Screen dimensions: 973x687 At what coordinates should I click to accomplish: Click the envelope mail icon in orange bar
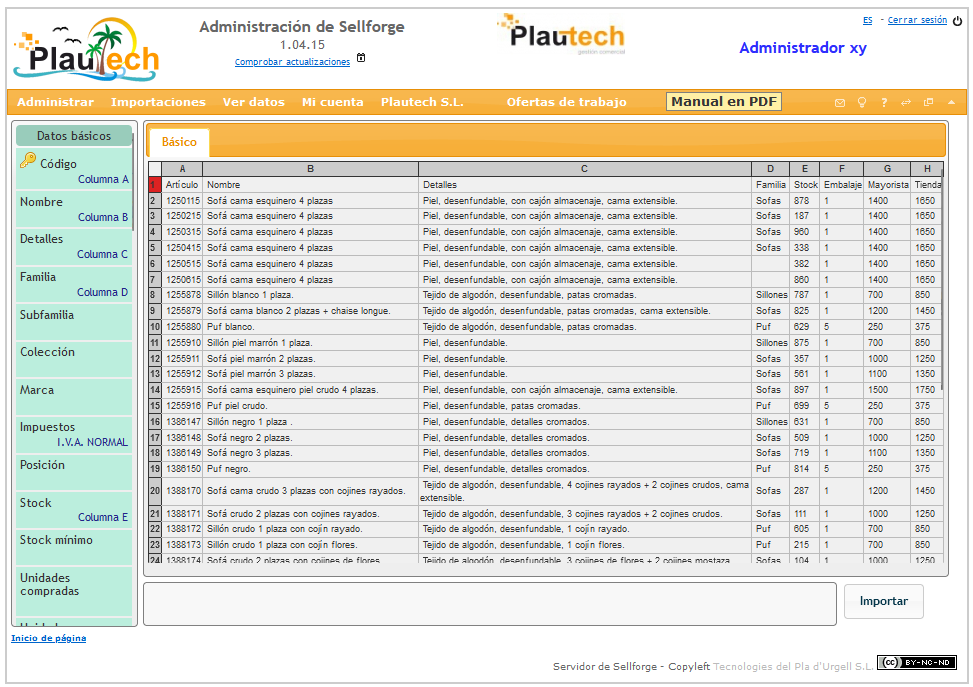tap(840, 103)
